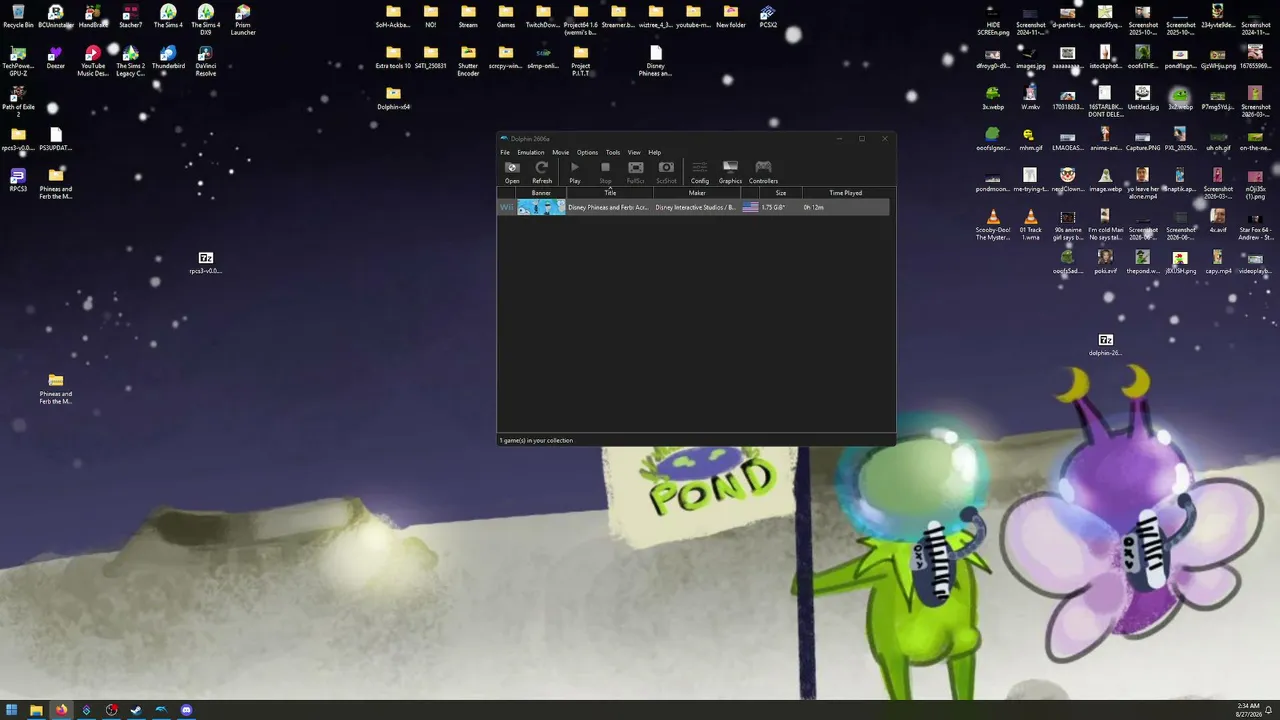This screenshot has width=1280, height=720.
Task: Open the Windows Start menu
Action: pyautogui.click(x=12, y=710)
